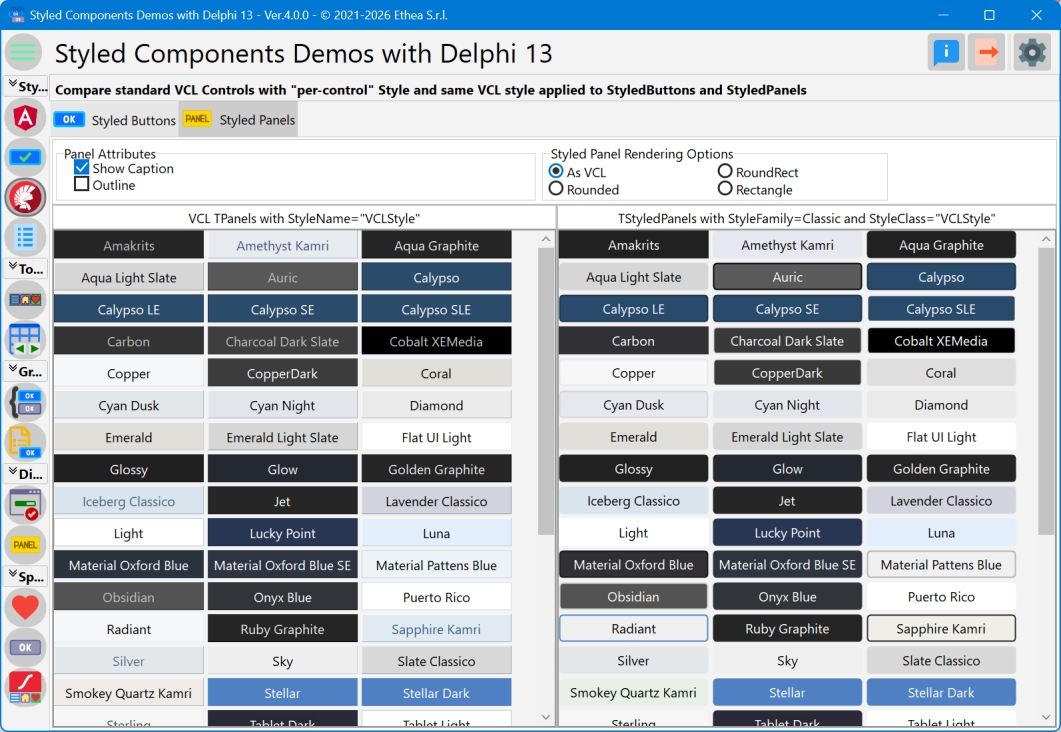Click Ruby Graphite in VCL TPanels list
The height and width of the screenshot is (732, 1061).
(x=282, y=629)
